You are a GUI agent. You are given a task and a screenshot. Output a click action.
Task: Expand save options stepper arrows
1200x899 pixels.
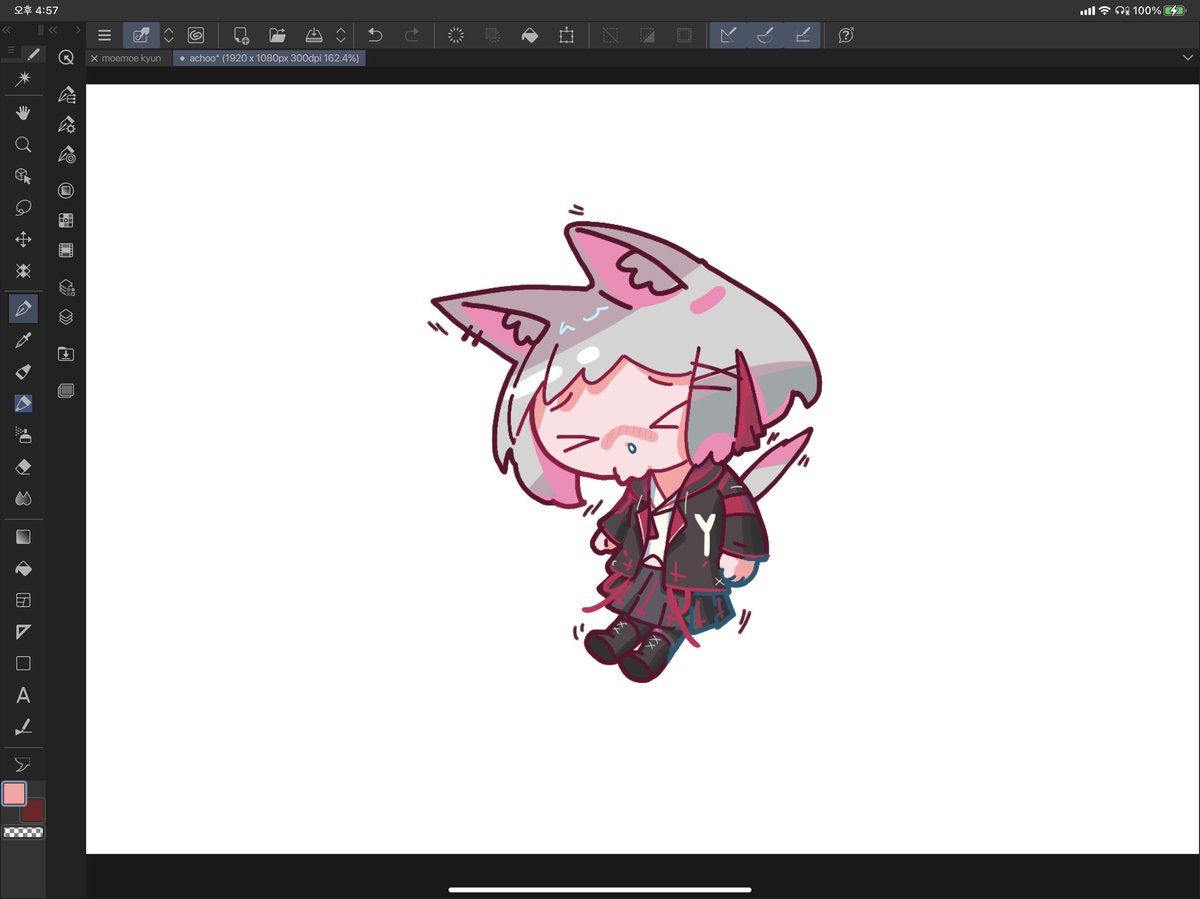pyautogui.click(x=341, y=35)
